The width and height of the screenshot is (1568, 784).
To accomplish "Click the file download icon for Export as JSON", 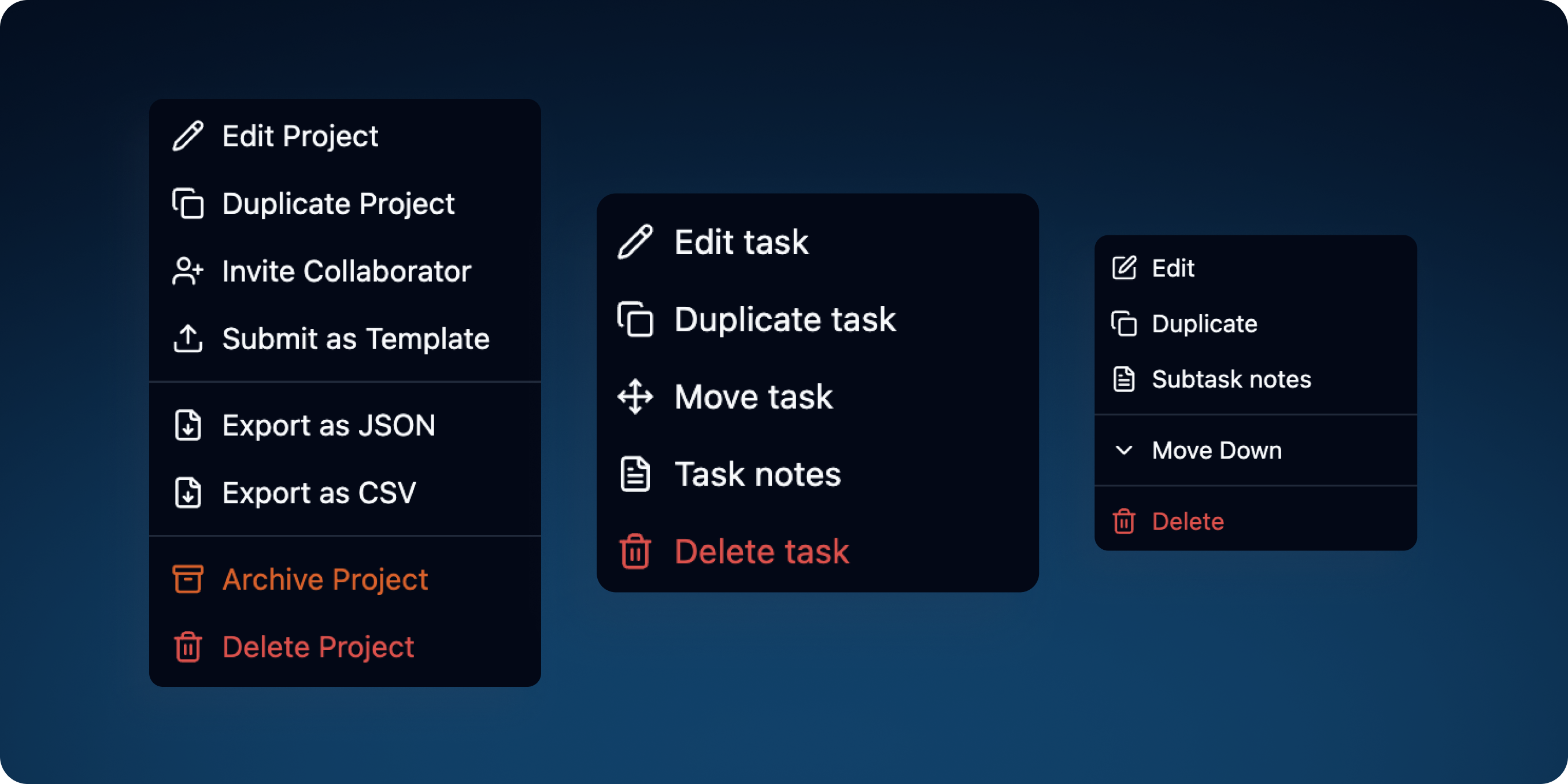I will click(x=187, y=425).
